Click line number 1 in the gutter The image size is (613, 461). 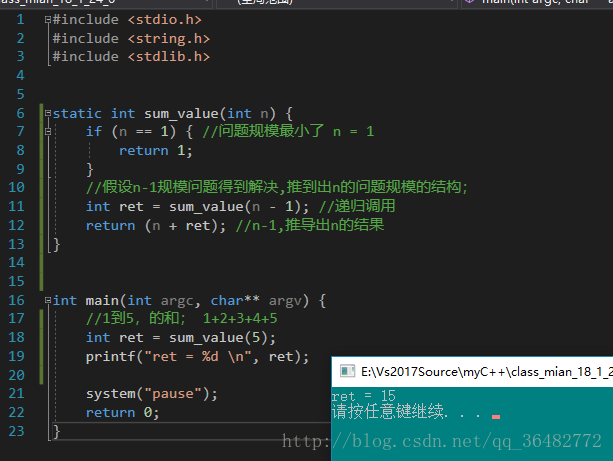click(x=20, y=19)
